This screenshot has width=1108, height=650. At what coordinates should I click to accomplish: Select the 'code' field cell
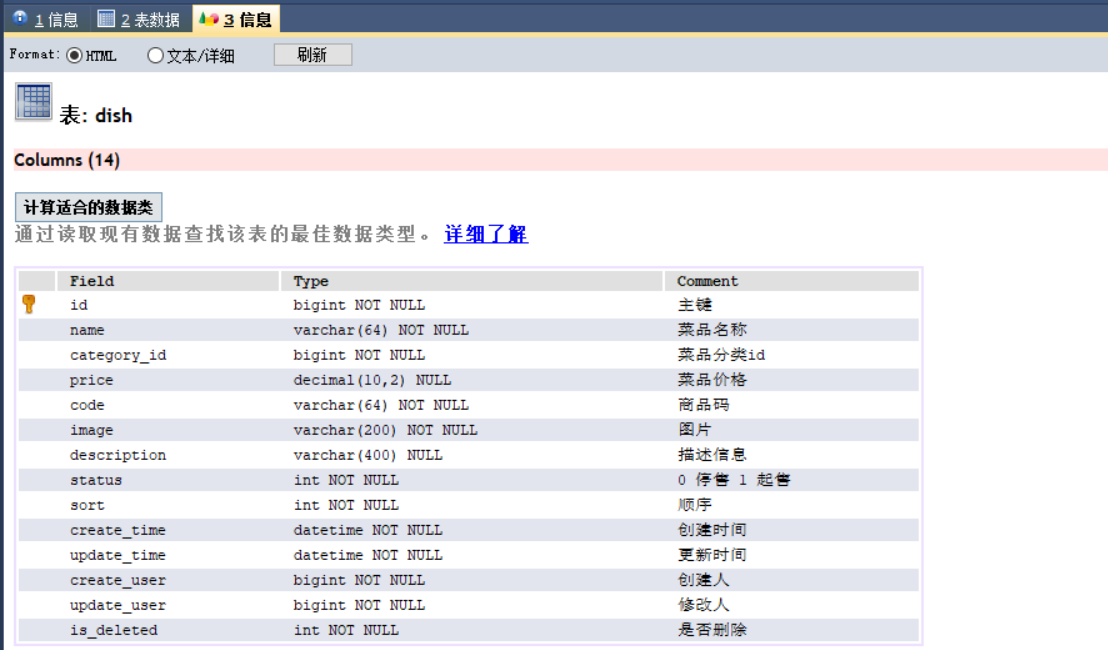(167, 405)
